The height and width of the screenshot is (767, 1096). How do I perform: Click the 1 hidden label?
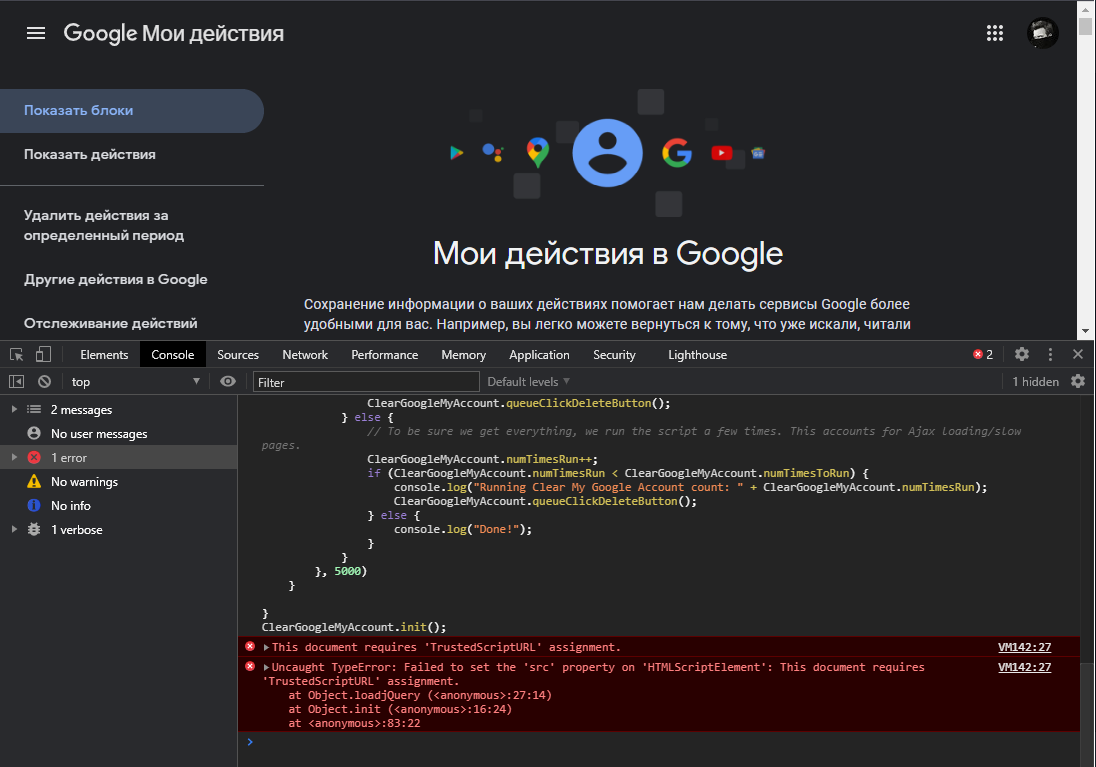click(1035, 381)
